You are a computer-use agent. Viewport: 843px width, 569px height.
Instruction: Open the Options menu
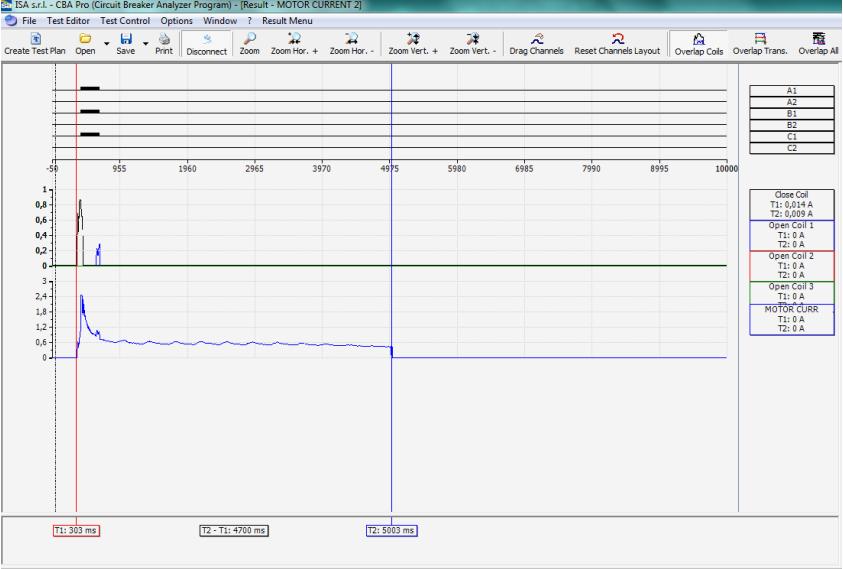176,20
